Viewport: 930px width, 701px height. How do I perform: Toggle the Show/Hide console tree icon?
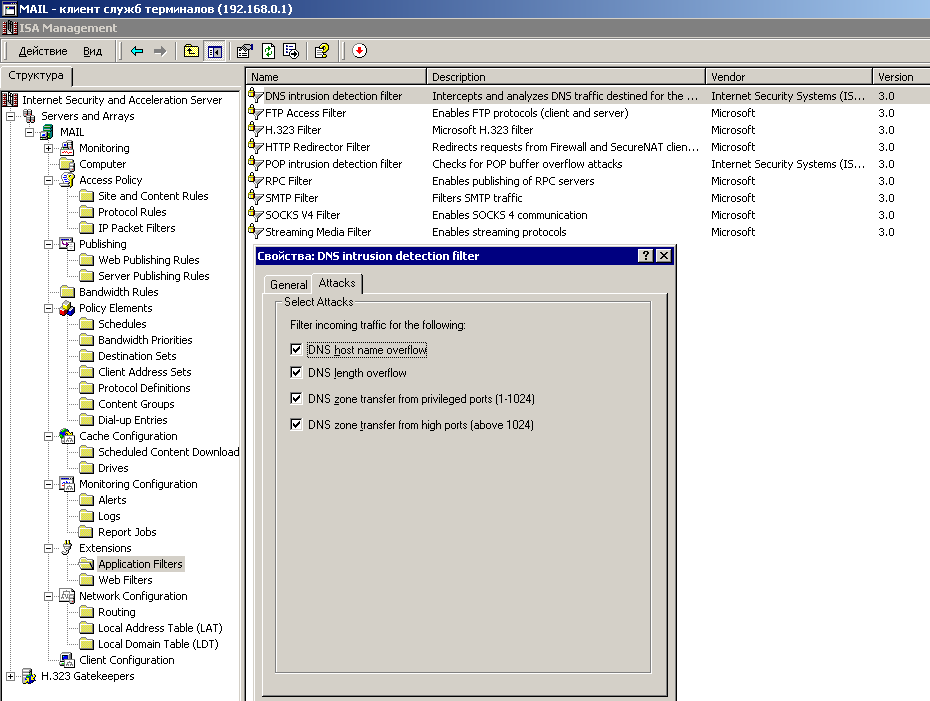click(x=215, y=52)
